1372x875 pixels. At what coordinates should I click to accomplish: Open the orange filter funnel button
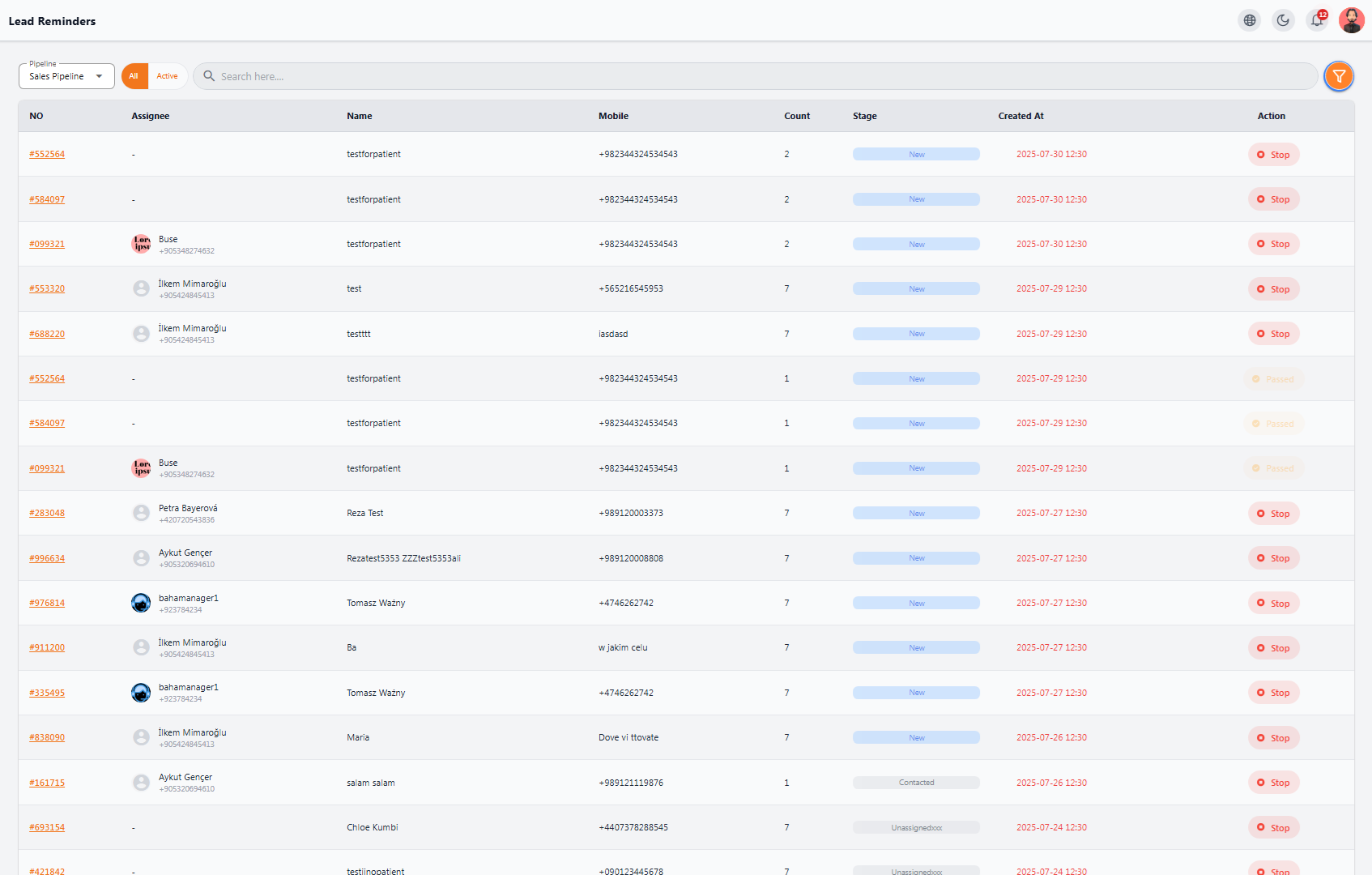point(1339,76)
